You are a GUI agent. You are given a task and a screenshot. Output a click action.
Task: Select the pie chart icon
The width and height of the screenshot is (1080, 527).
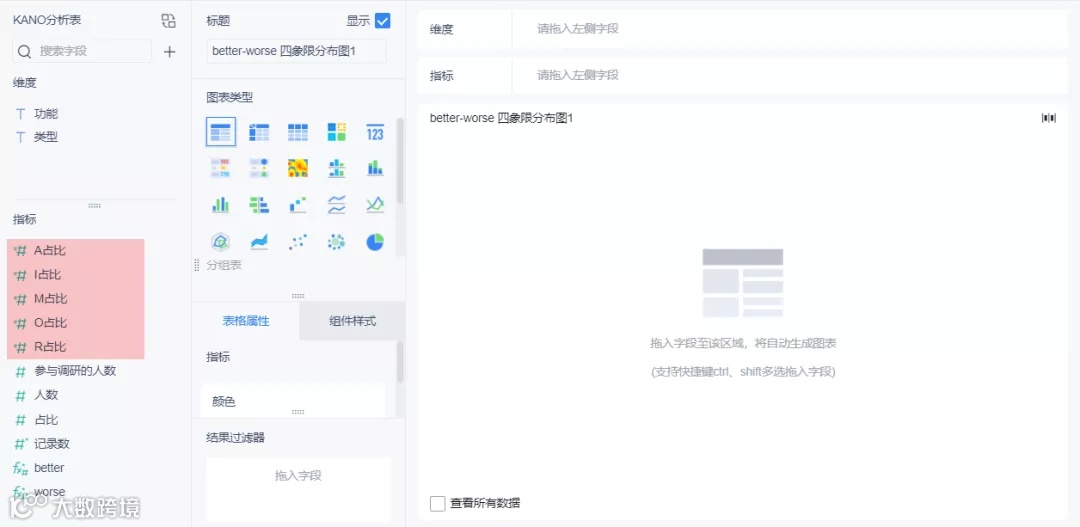click(375, 242)
